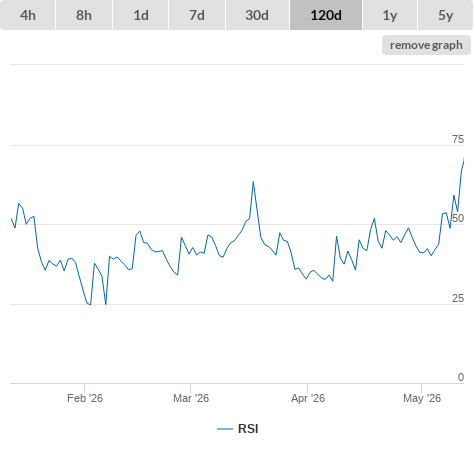
Task: Click the 50 level axis label
Action: pos(458,219)
